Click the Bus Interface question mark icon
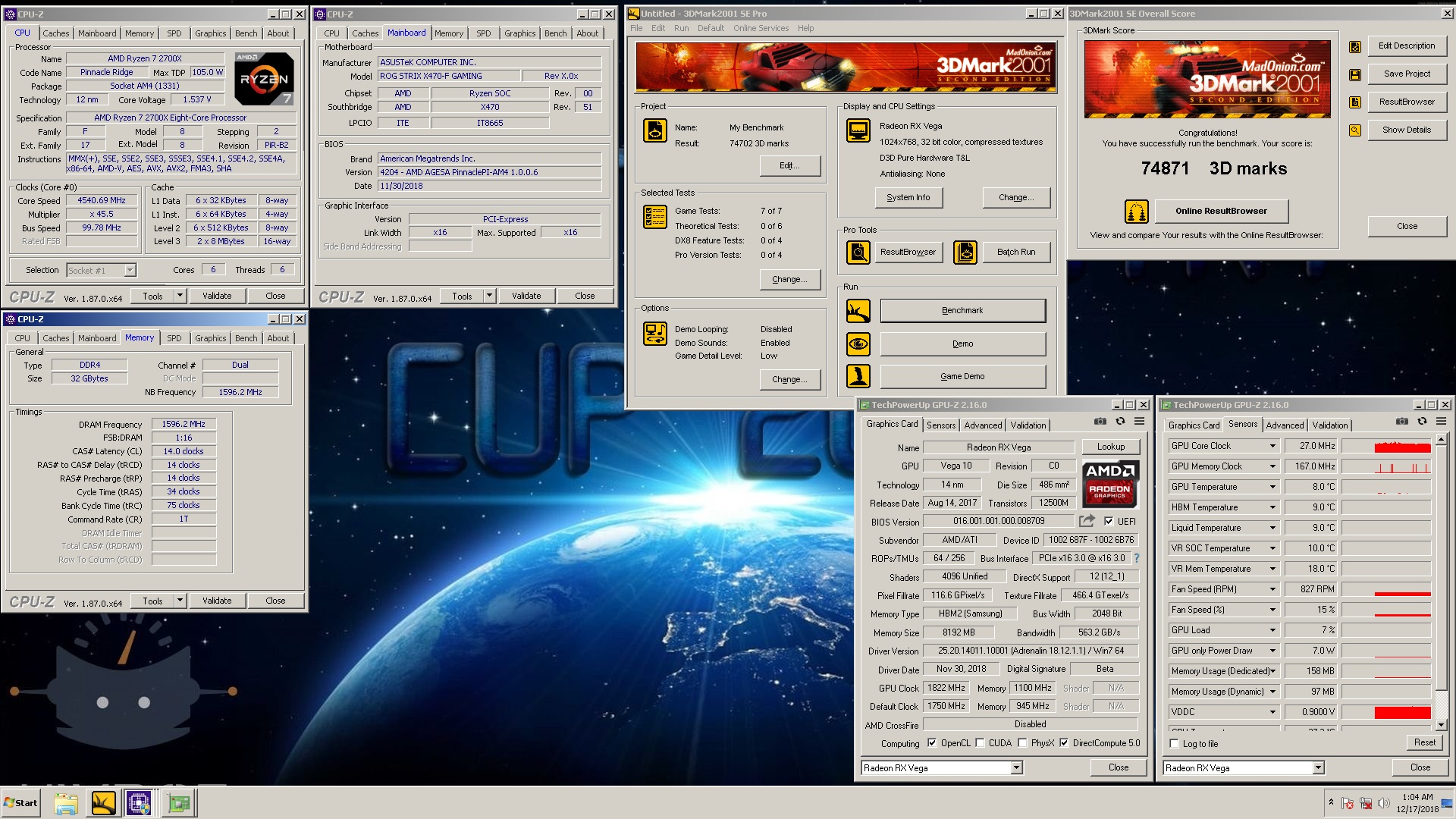This screenshot has height=819, width=1456. click(1136, 558)
